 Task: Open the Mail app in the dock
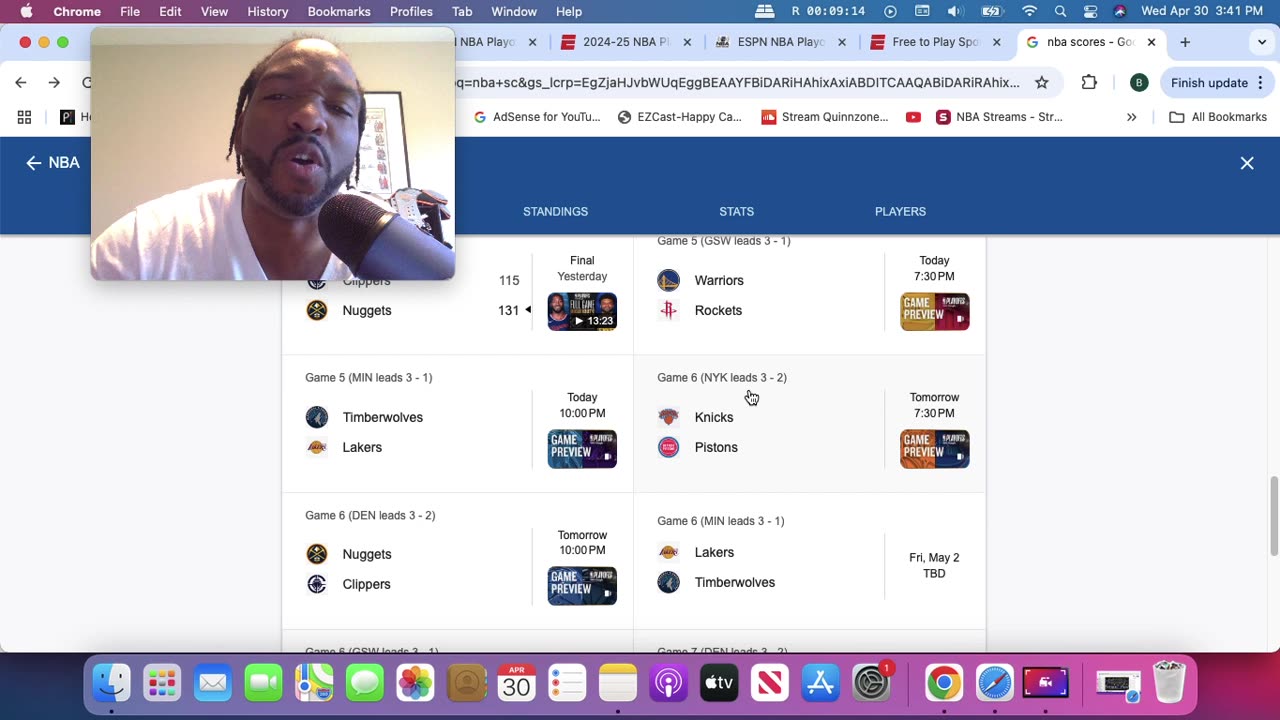click(213, 683)
